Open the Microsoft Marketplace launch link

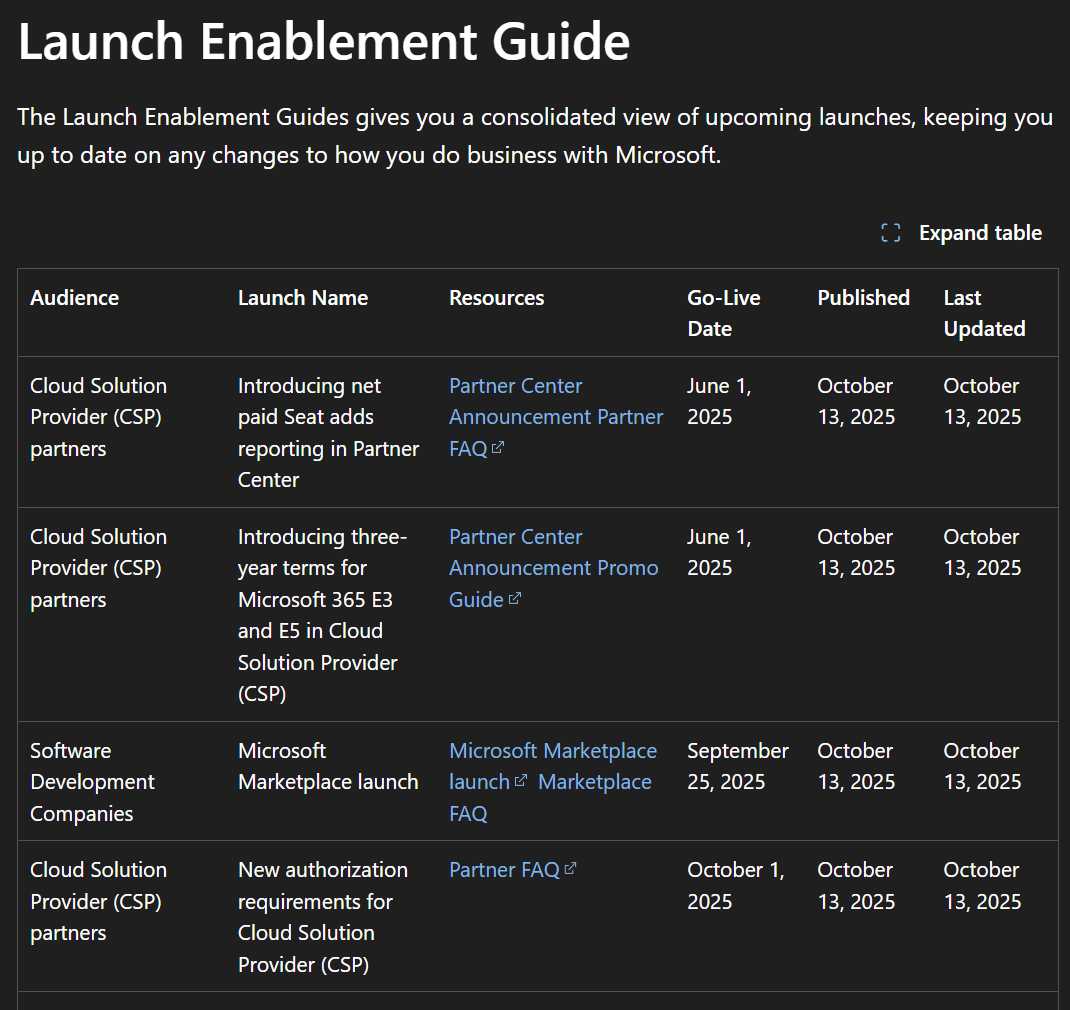tap(553, 766)
